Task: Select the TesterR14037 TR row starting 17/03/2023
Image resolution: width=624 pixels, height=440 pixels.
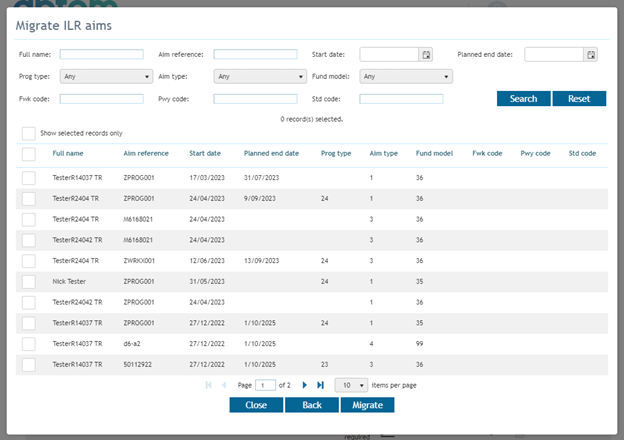Action: pyautogui.click(x=29, y=178)
